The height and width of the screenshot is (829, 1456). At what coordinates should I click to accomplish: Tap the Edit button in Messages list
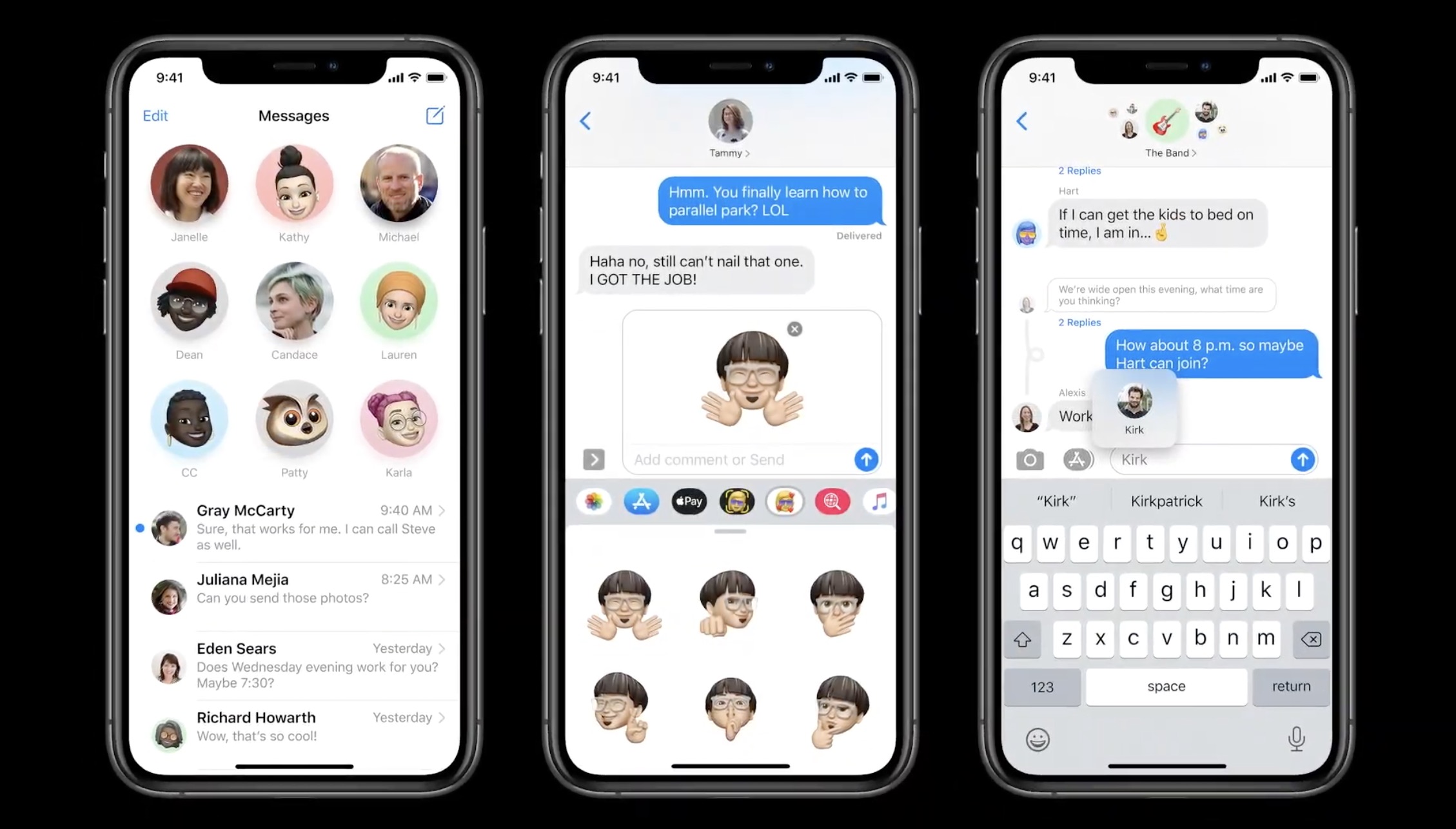point(155,115)
